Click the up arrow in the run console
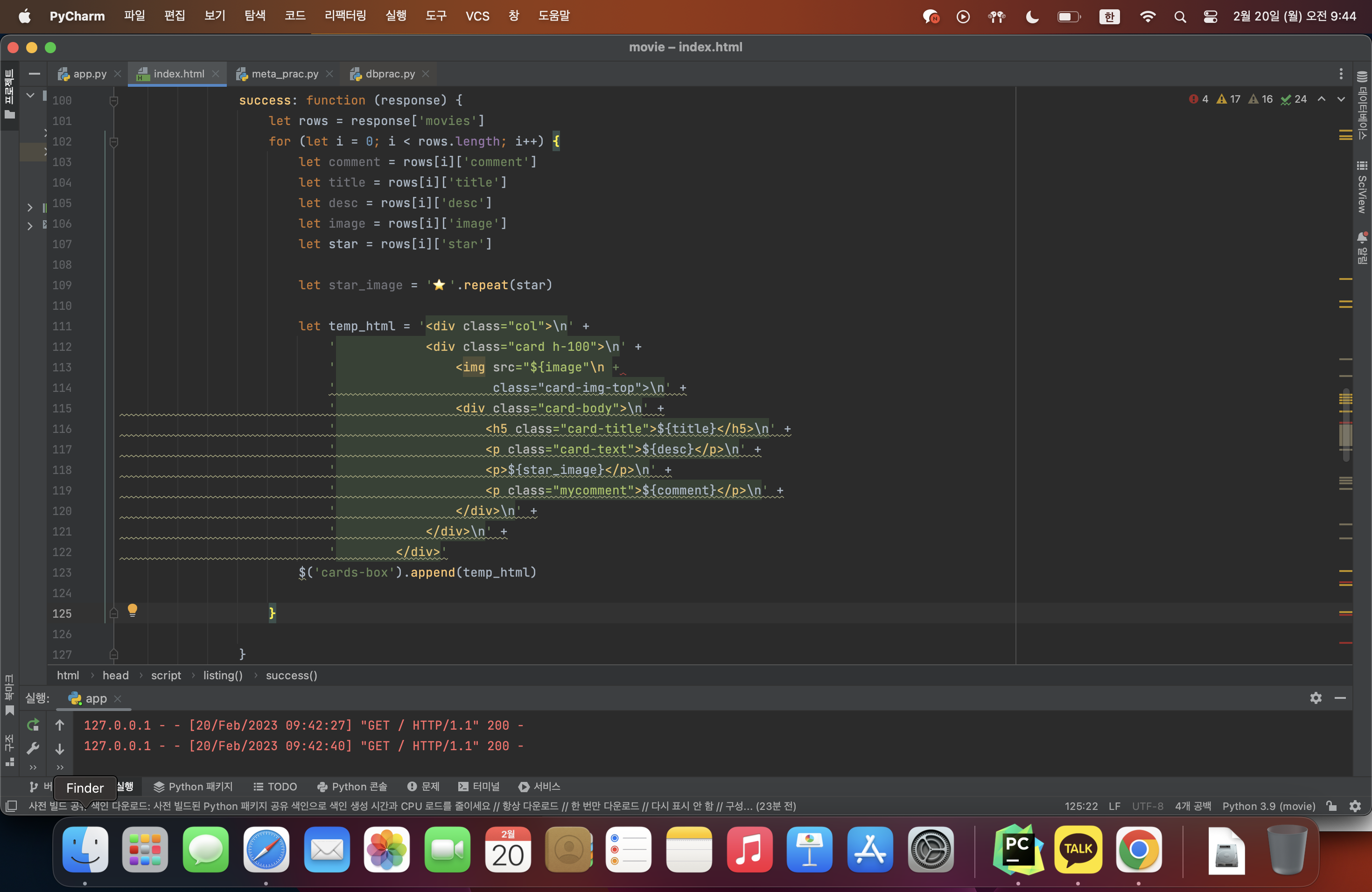Screen dimensions: 1372x892 point(59,725)
